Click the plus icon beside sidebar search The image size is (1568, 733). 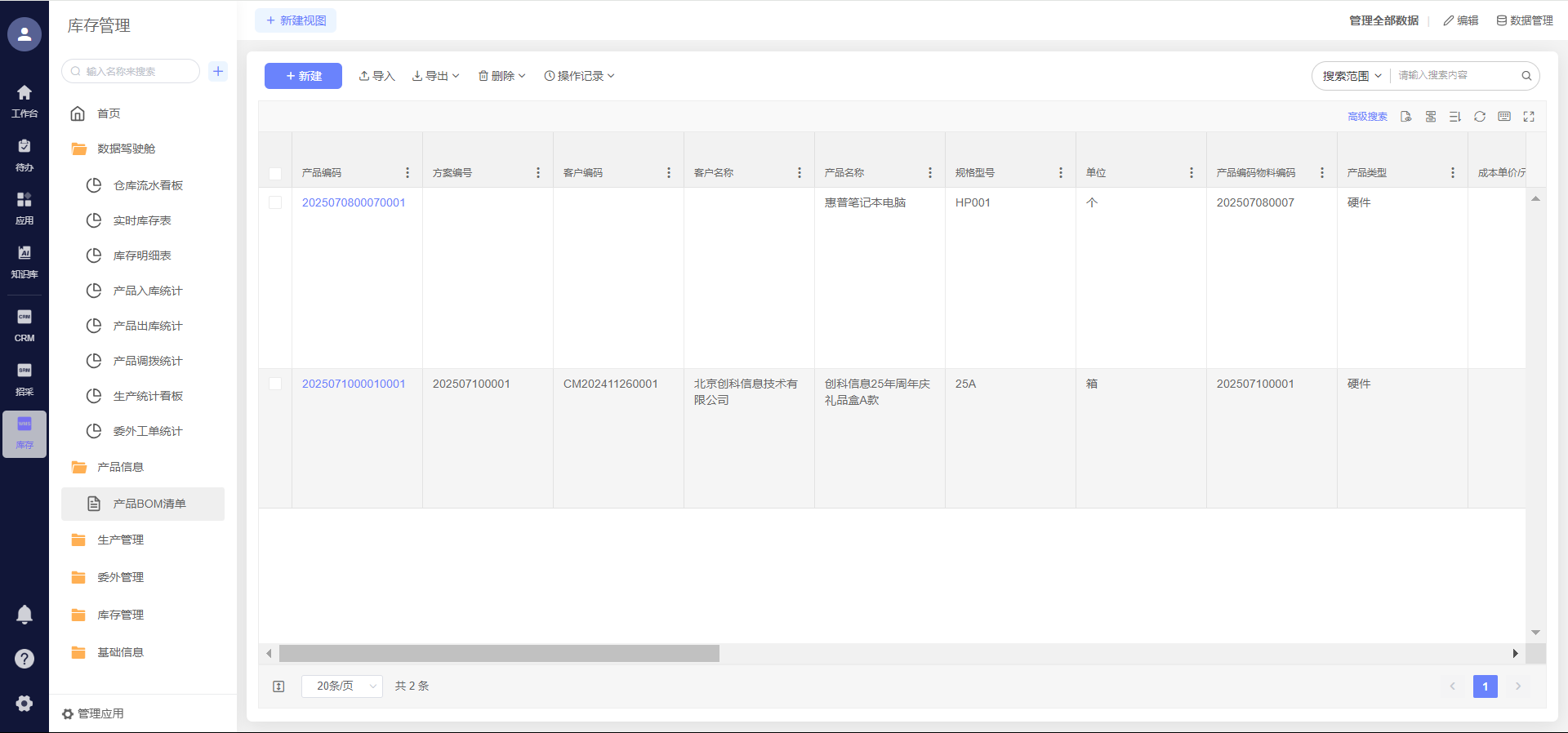click(x=218, y=71)
